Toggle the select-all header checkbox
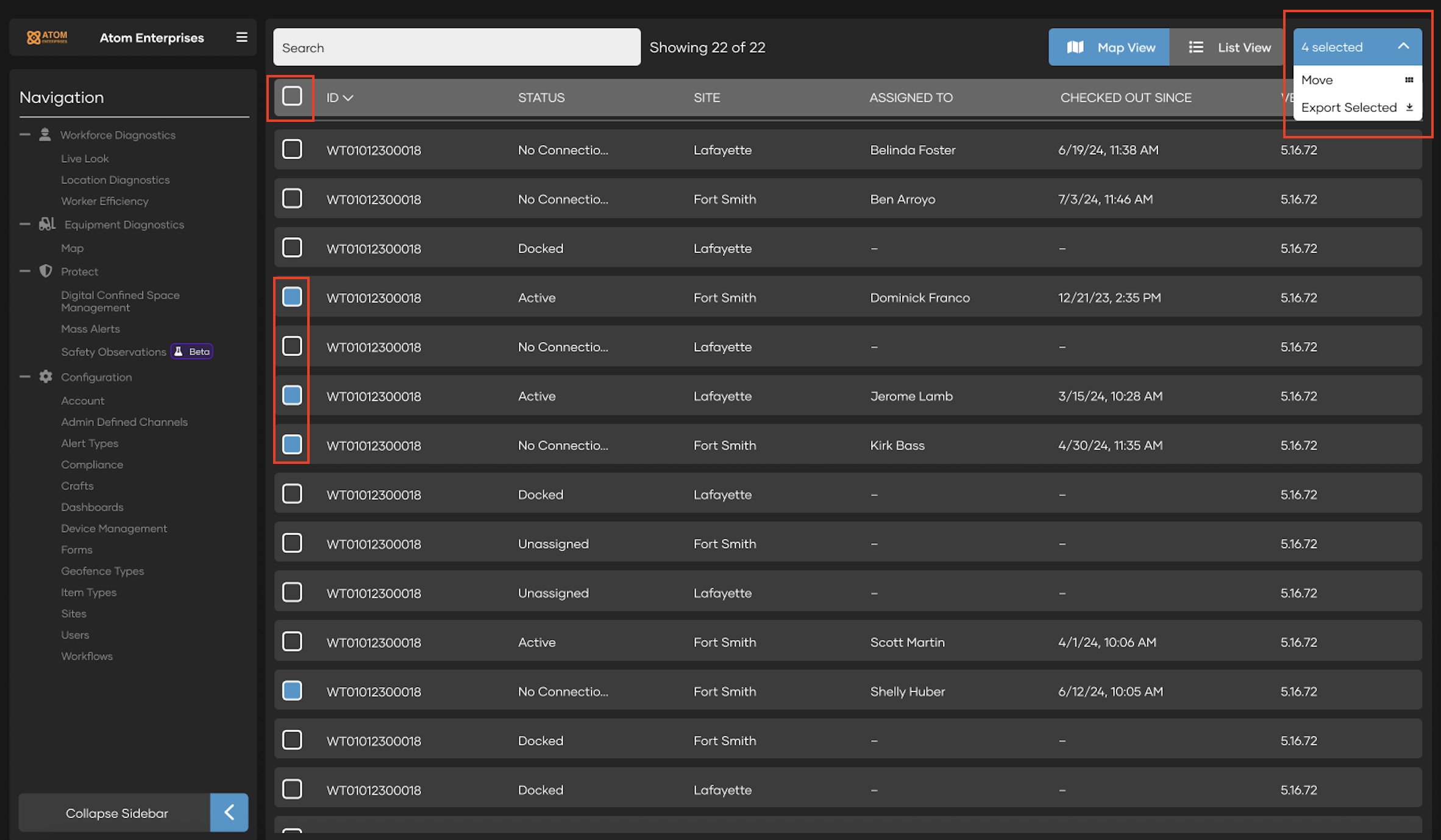The width and height of the screenshot is (1441, 840). pyautogui.click(x=292, y=96)
